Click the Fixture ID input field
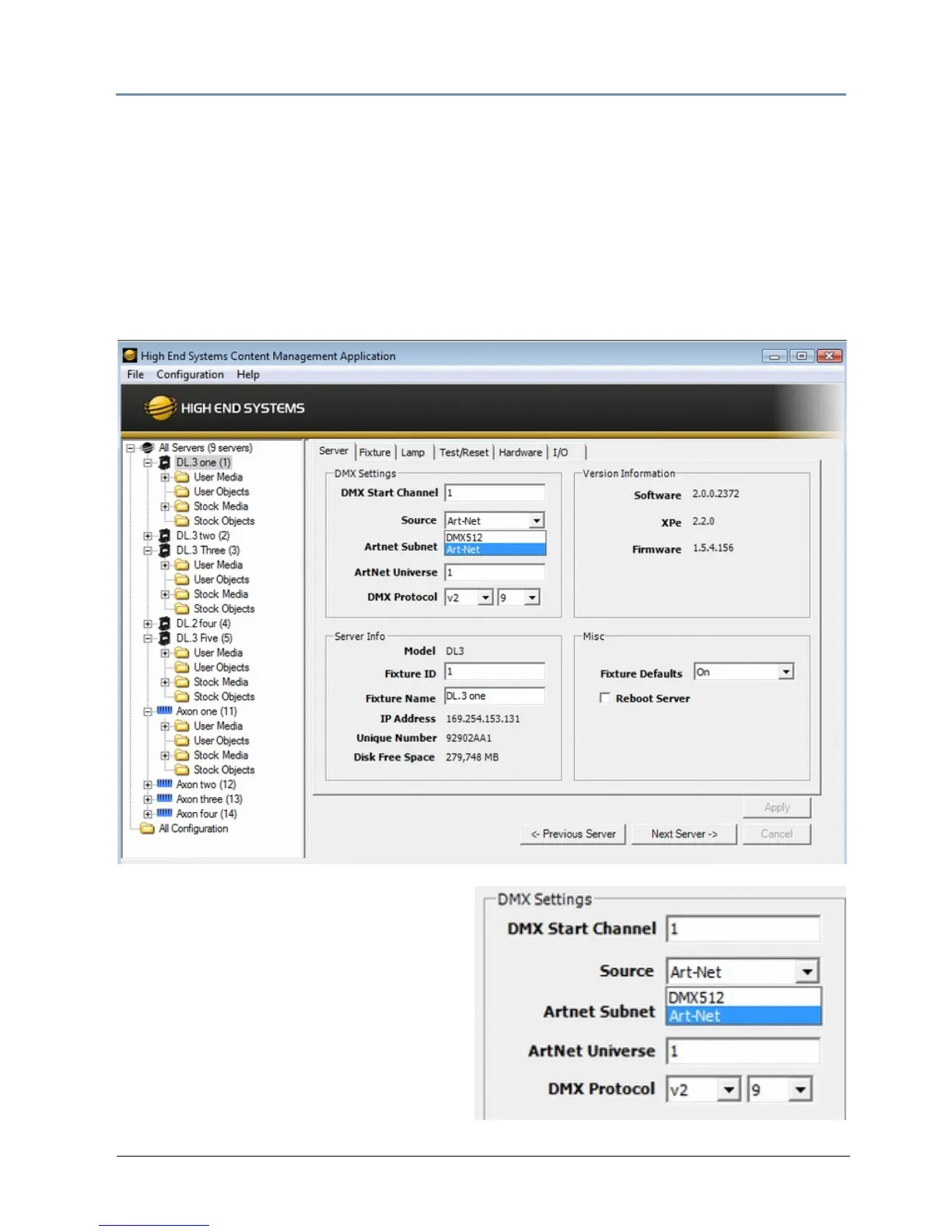 pyautogui.click(x=495, y=671)
